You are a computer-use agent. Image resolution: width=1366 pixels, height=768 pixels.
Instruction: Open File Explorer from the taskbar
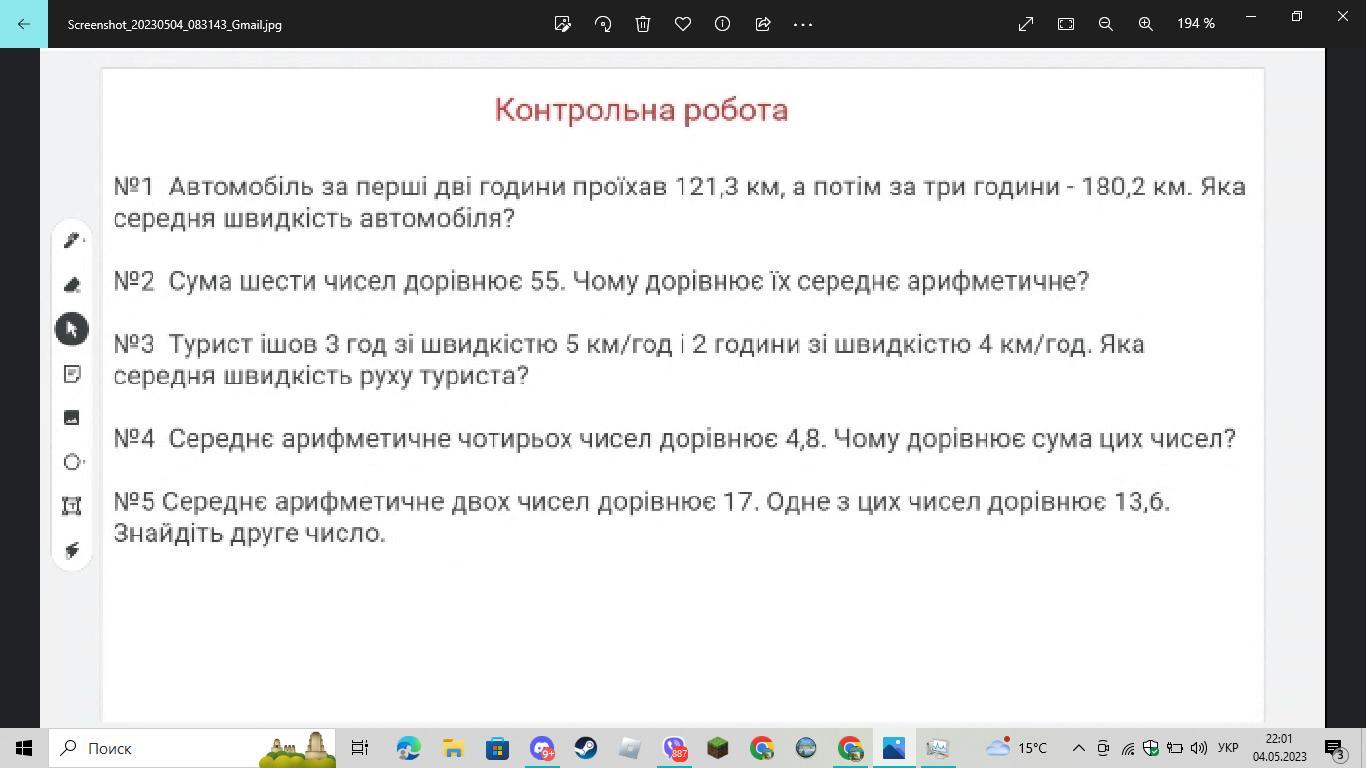click(x=453, y=748)
